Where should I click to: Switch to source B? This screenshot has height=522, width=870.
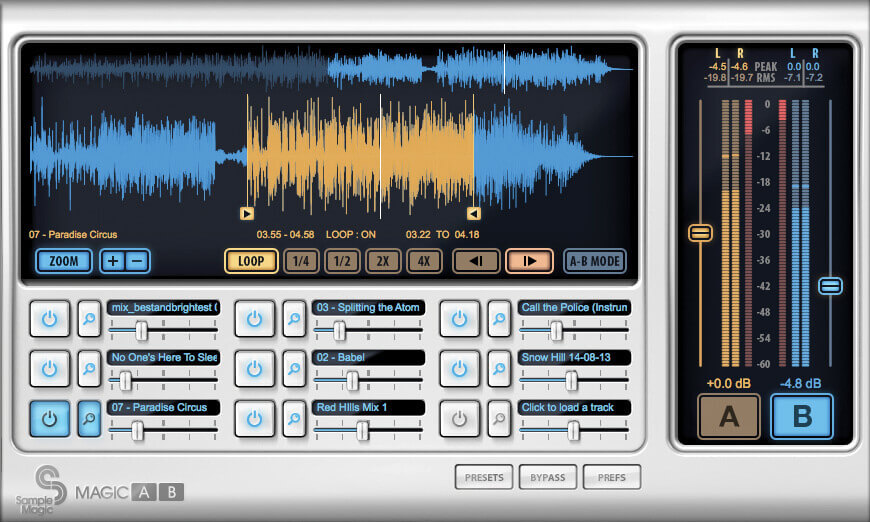(802, 417)
